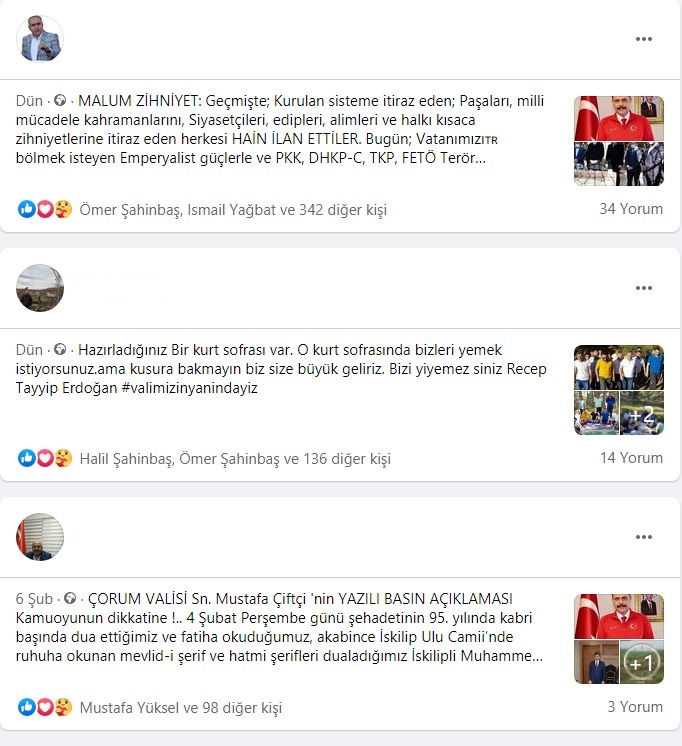
Task: Open the three-dot menu on the first post
Action: [643, 39]
